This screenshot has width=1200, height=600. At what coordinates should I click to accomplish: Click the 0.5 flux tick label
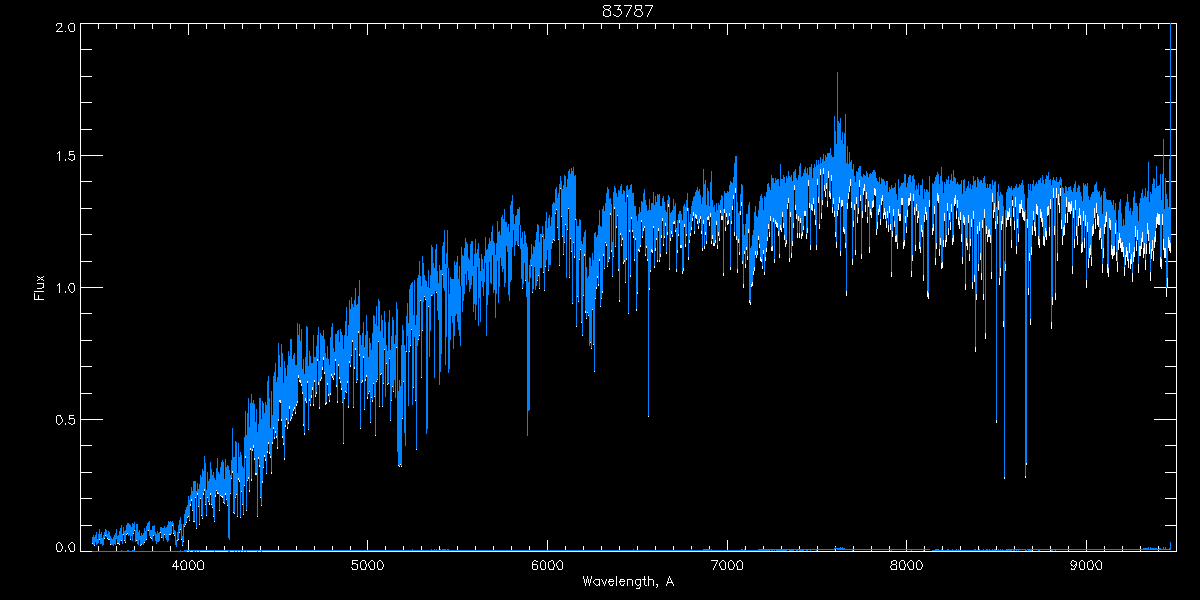64,419
